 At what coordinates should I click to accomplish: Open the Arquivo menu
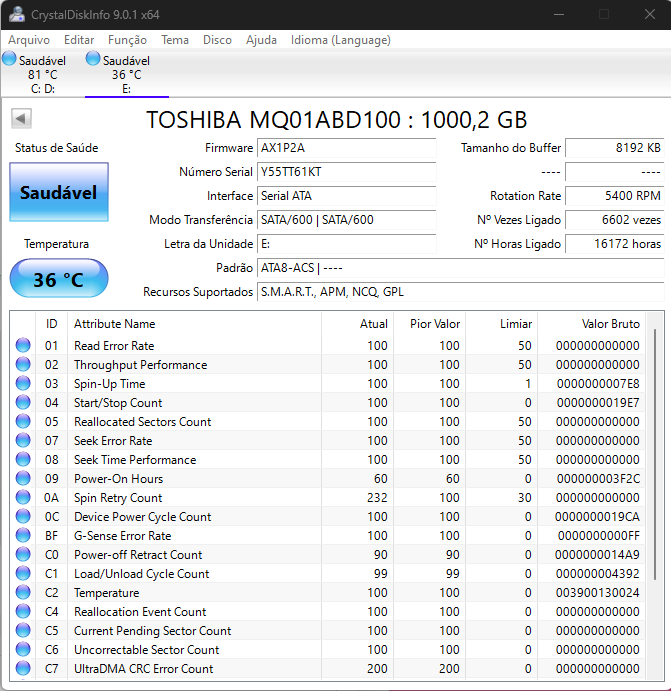click(29, 40)
